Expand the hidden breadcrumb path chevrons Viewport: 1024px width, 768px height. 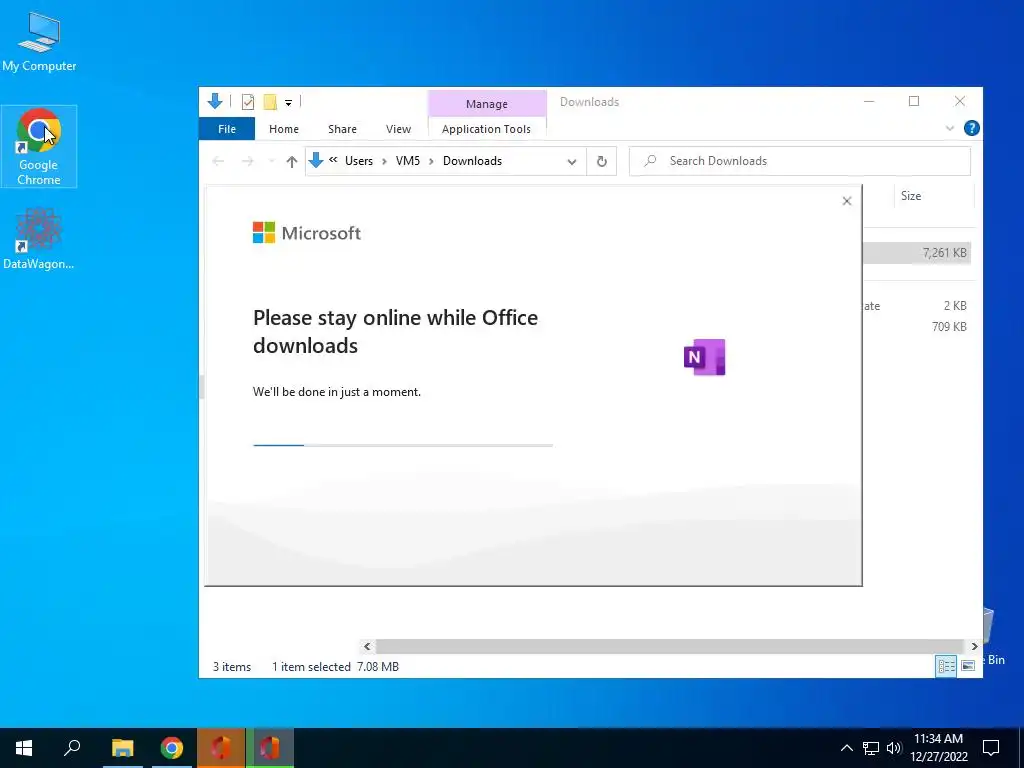click(333, 160)
